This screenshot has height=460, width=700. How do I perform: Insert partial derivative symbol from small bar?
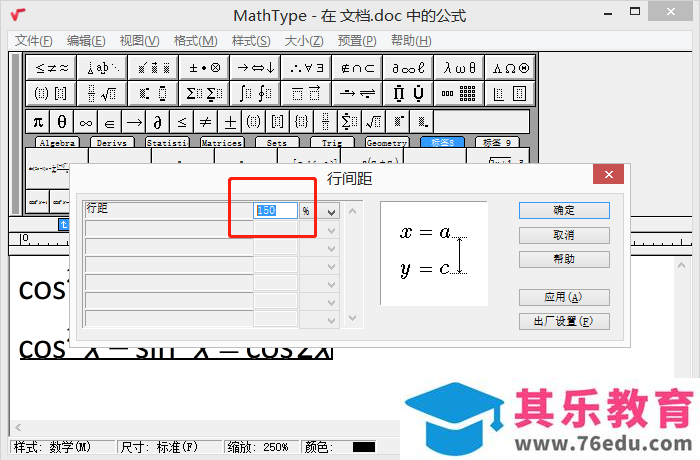pyautogui.click(x=158, y=121)
